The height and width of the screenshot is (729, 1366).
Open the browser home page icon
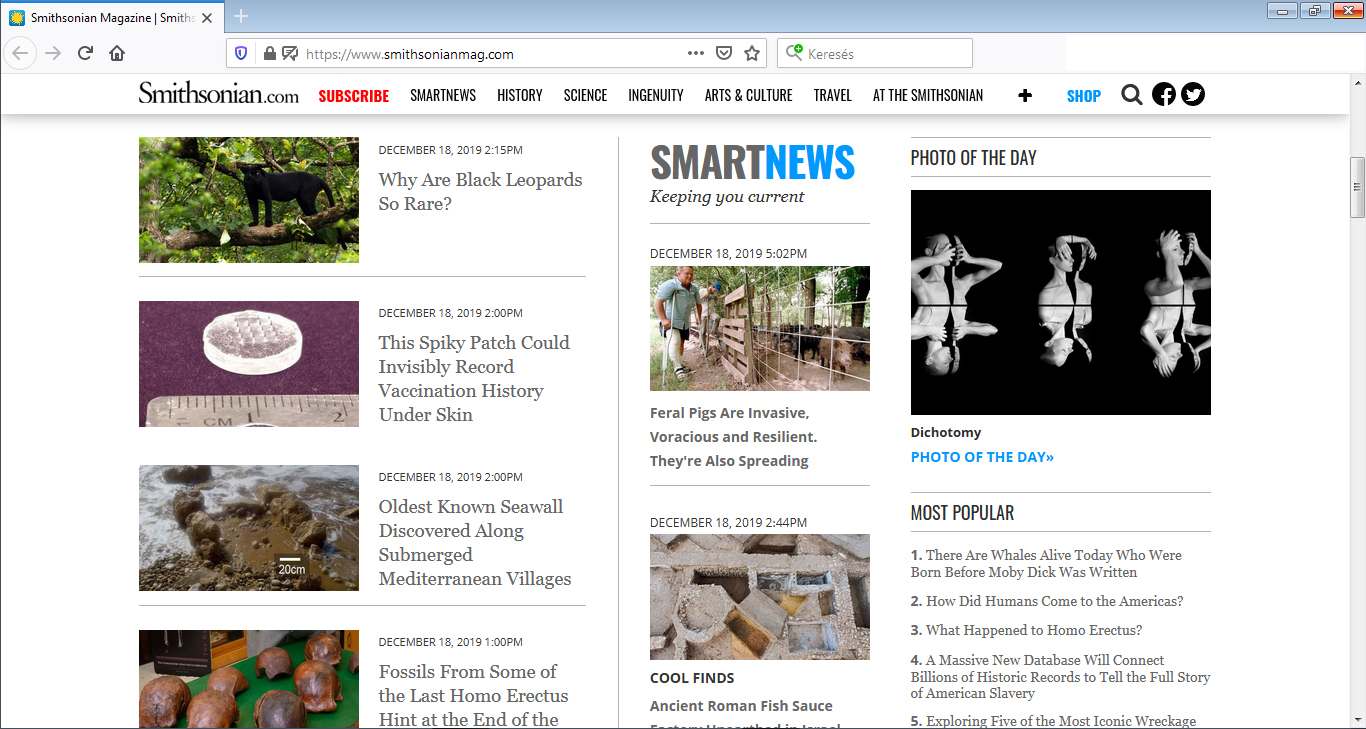point(117,53)
